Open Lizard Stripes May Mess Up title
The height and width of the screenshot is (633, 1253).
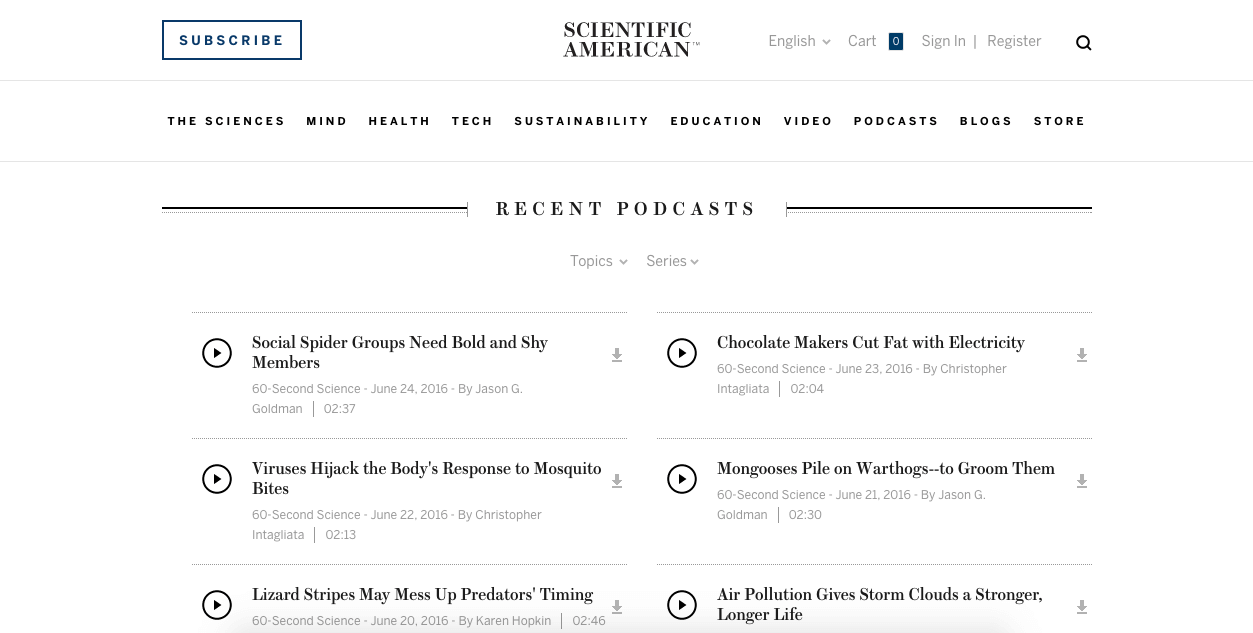pyautogui.click(x=422, y=594)
